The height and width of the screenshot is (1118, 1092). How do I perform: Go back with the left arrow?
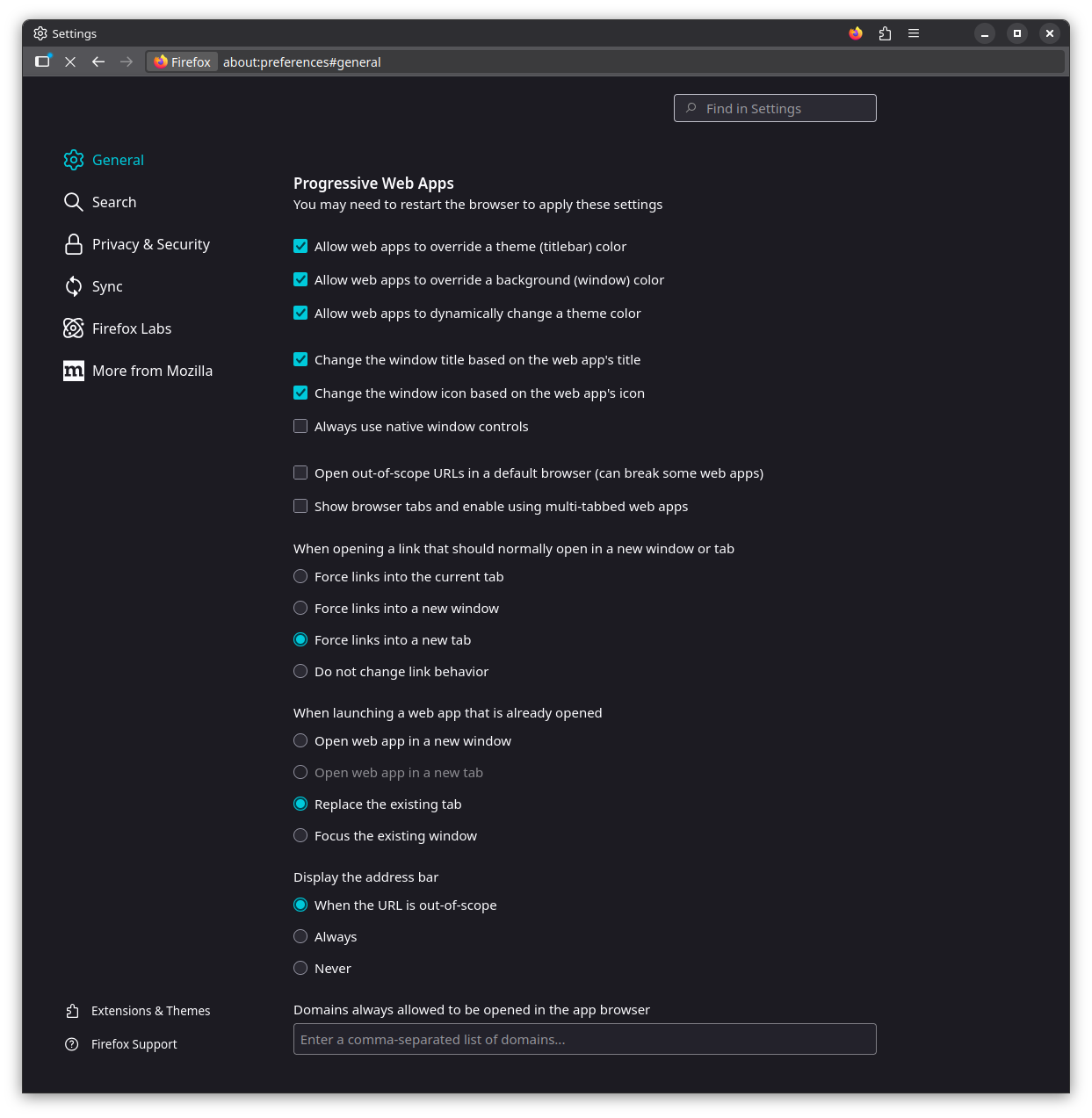point(98,61)
